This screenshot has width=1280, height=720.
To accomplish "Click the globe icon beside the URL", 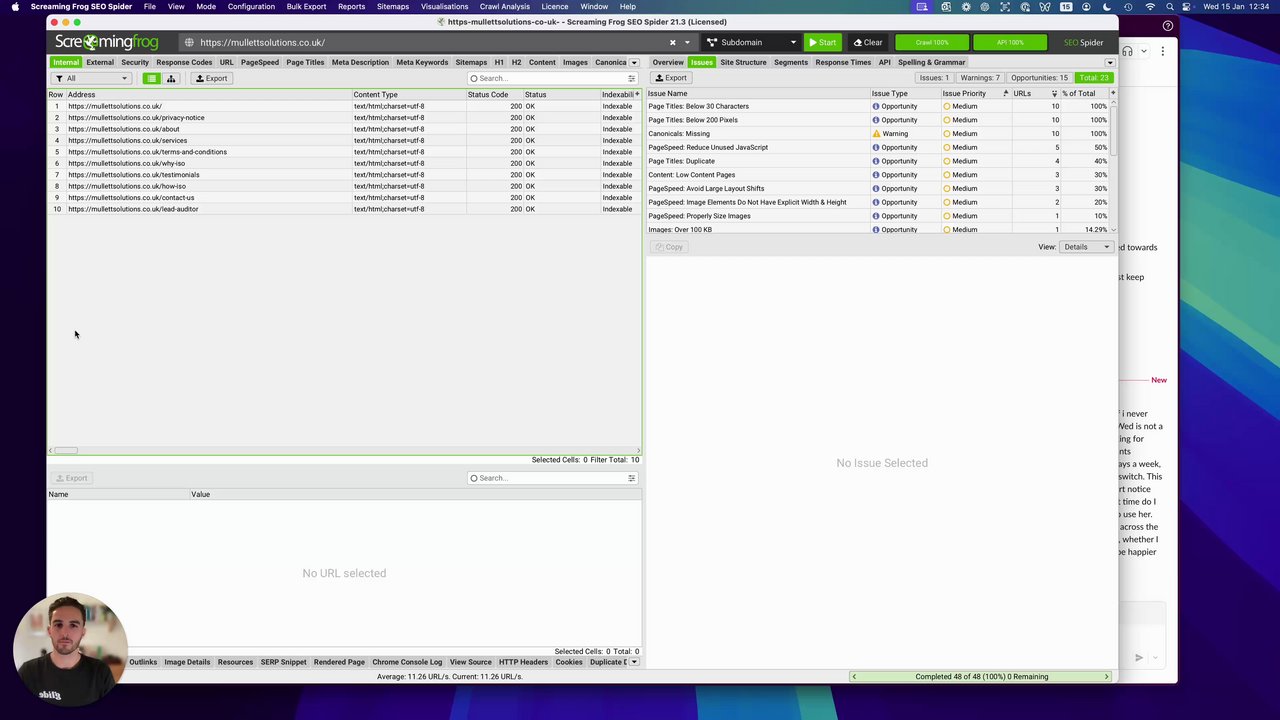I will coord(189,42).
